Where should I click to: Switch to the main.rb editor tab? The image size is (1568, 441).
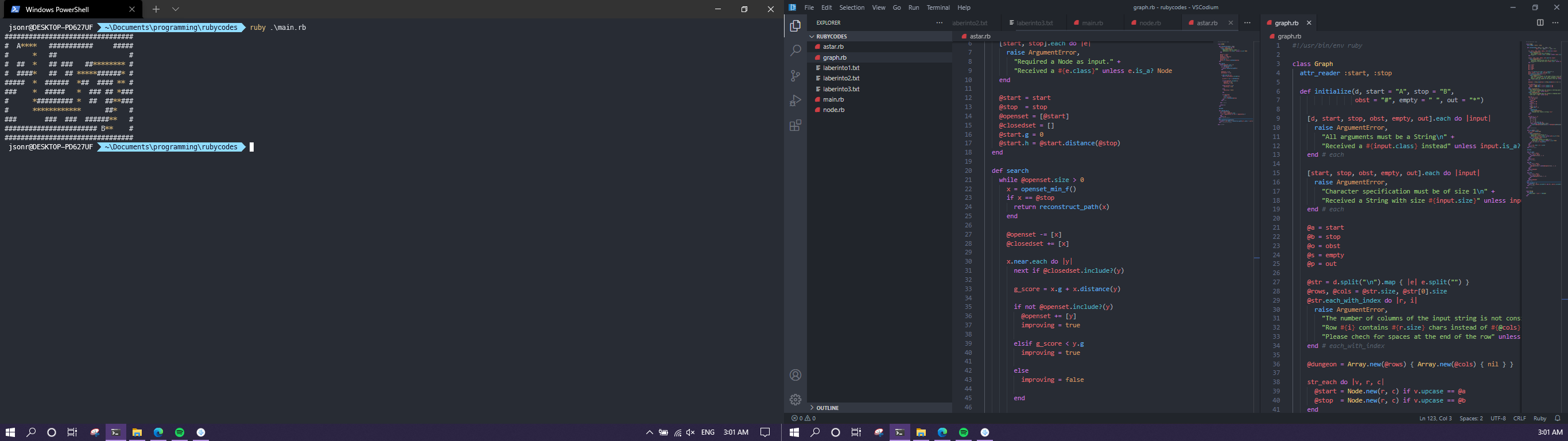(1092, 23)
